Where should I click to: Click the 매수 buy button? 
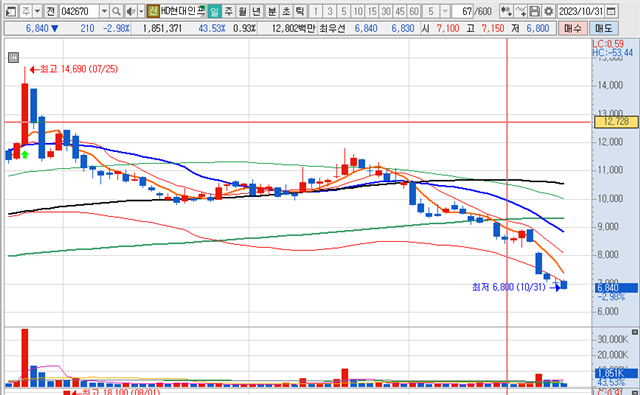click(x=573, y=29)
